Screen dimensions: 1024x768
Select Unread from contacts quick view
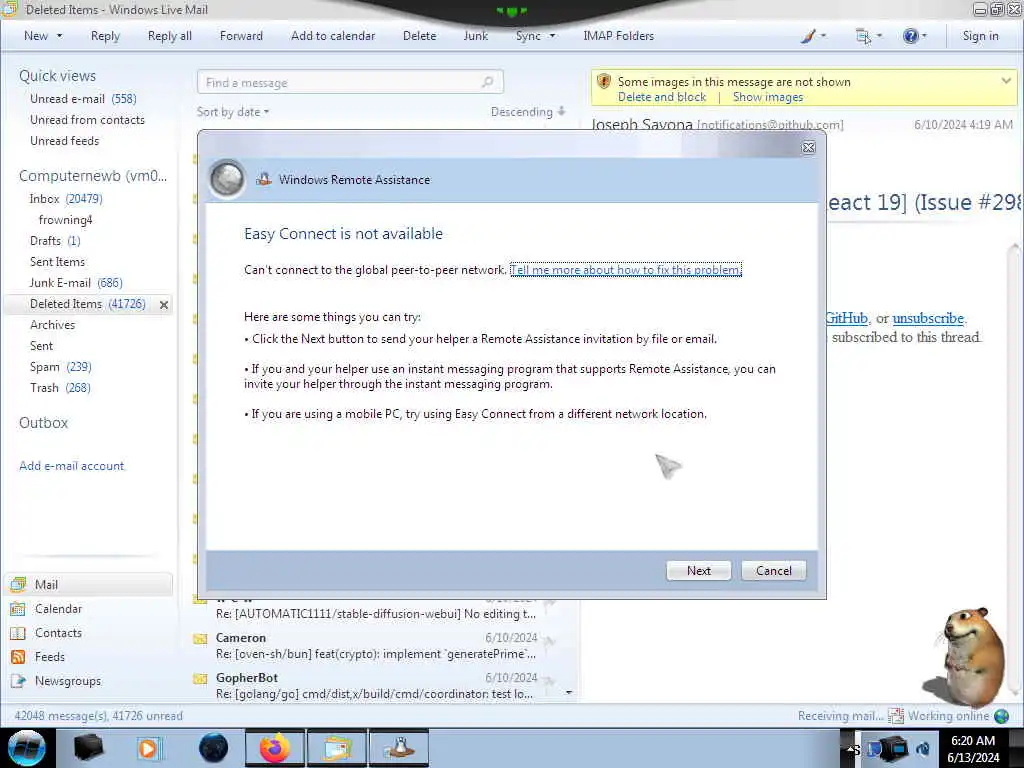point(87,120)
